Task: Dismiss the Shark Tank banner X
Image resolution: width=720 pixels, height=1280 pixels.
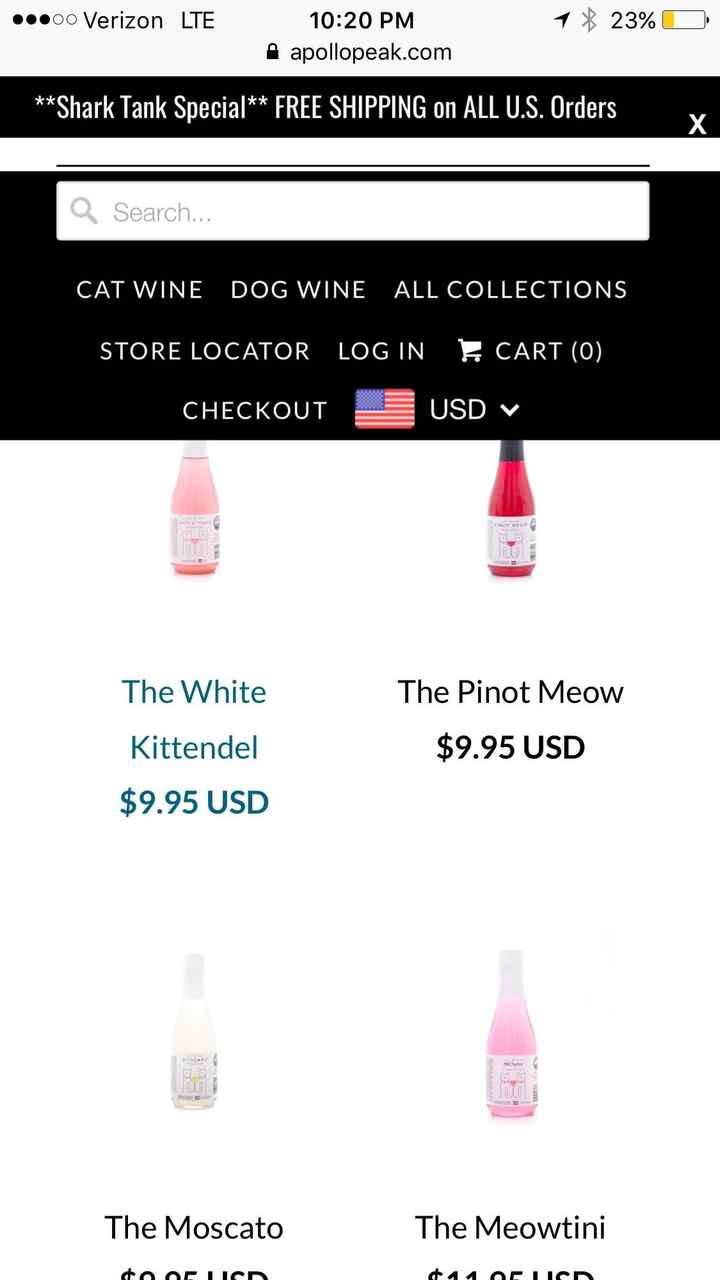Action: pos(697,124)
